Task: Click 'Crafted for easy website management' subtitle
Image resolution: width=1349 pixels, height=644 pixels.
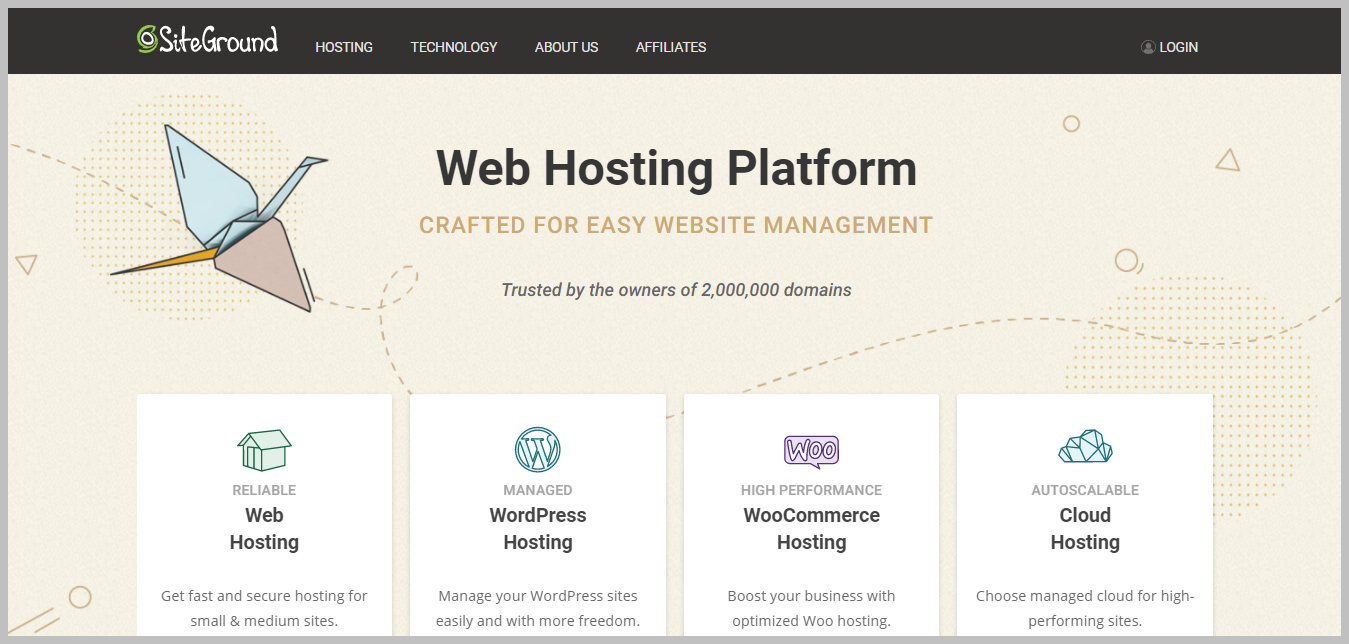Action: click(x=676, y=225)
